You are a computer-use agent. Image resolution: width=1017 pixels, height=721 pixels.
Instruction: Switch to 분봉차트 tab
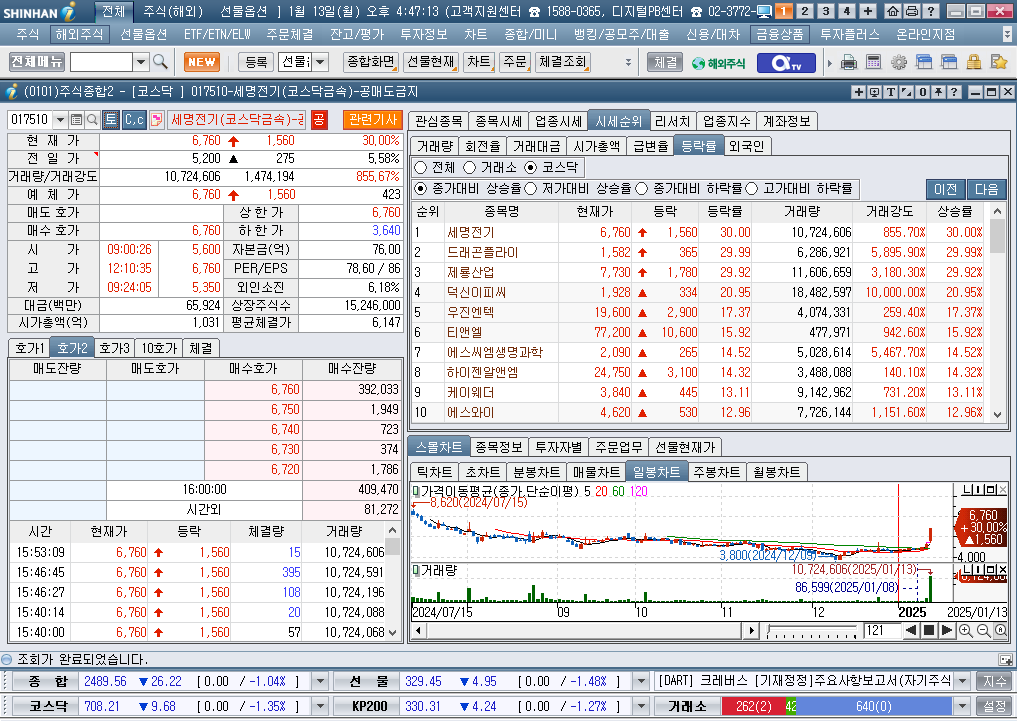tap(536, 472)
